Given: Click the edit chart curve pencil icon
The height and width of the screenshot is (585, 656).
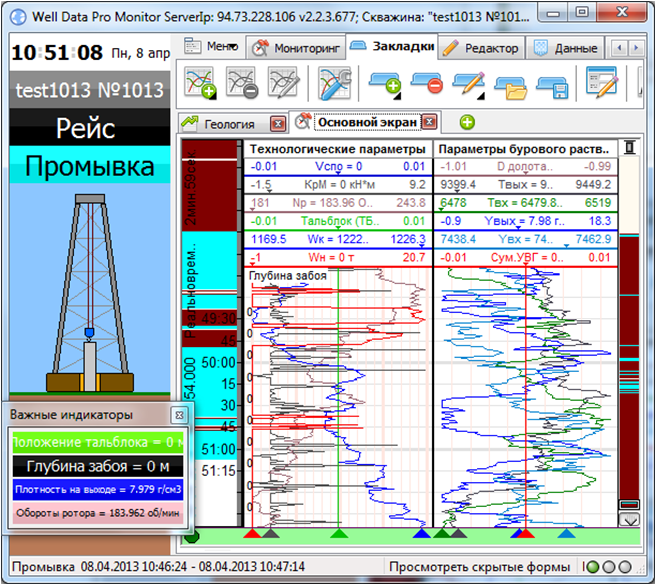Looking at the screenshot, I should 283,83.
